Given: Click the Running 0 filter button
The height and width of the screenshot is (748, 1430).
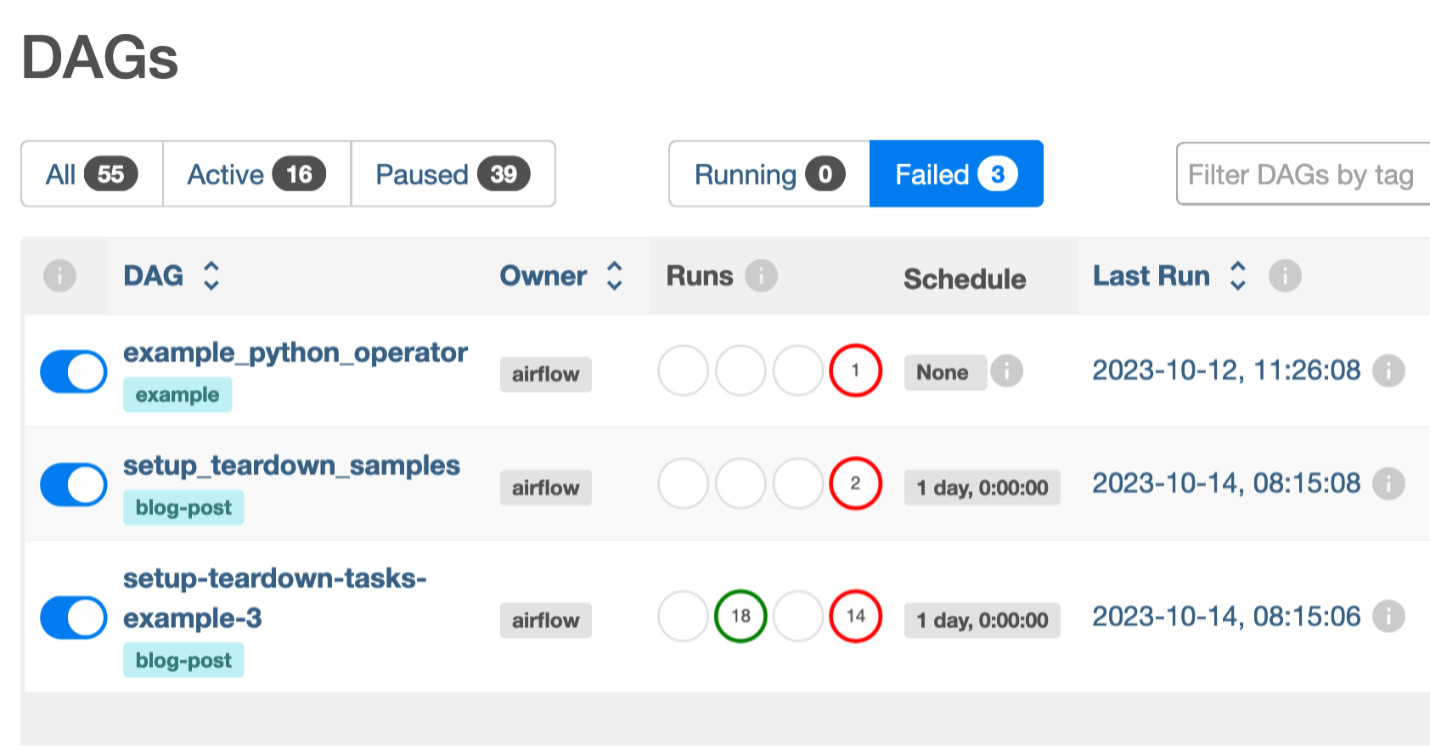Looking at the screenshot, I should (x=769, y=174).
